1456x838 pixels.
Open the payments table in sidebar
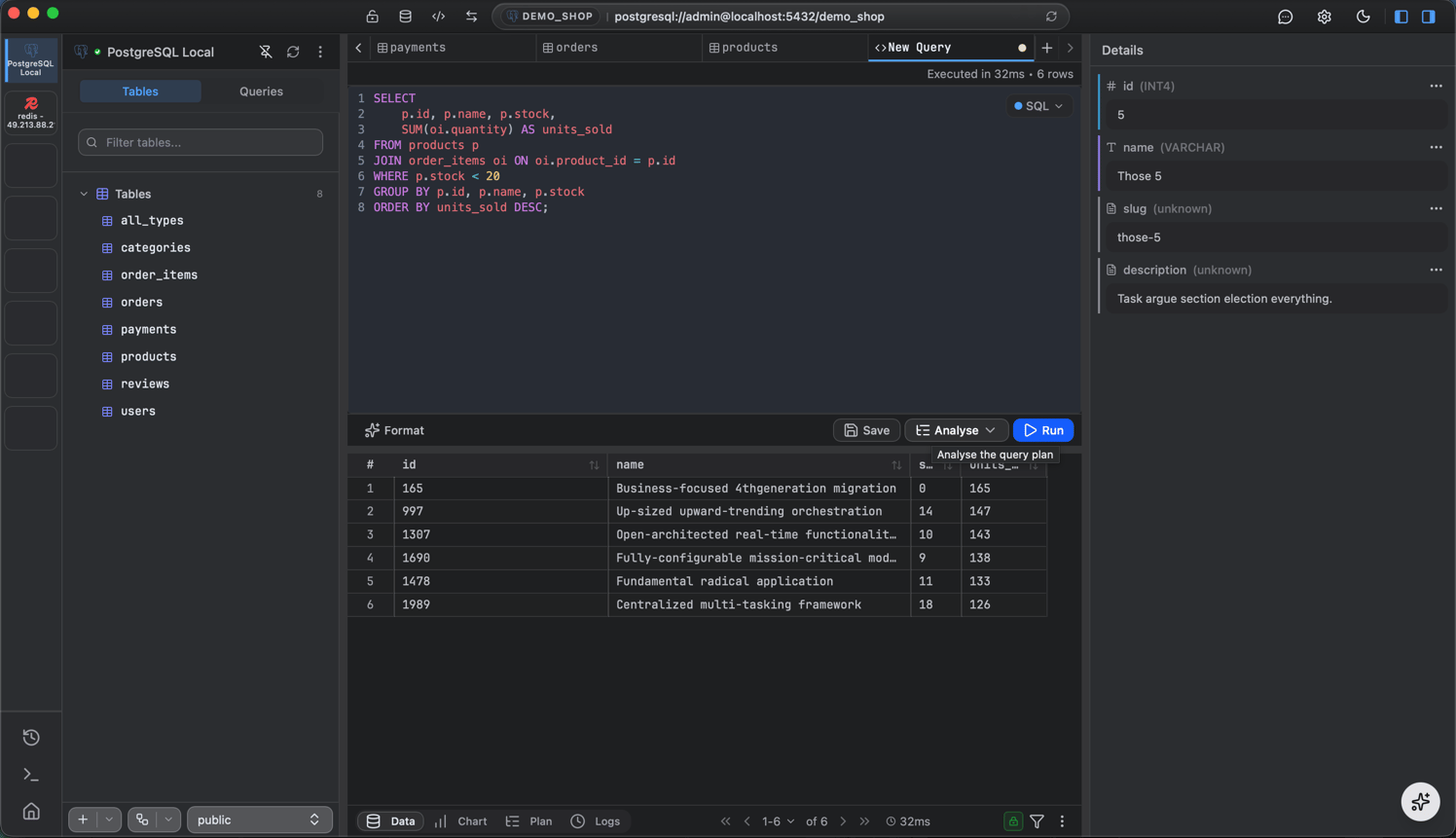148,330
